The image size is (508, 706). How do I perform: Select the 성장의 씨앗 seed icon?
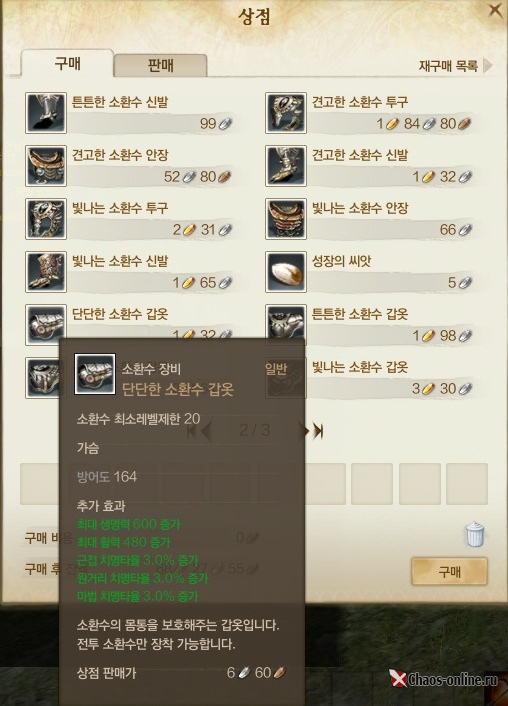tap(286, 272)
